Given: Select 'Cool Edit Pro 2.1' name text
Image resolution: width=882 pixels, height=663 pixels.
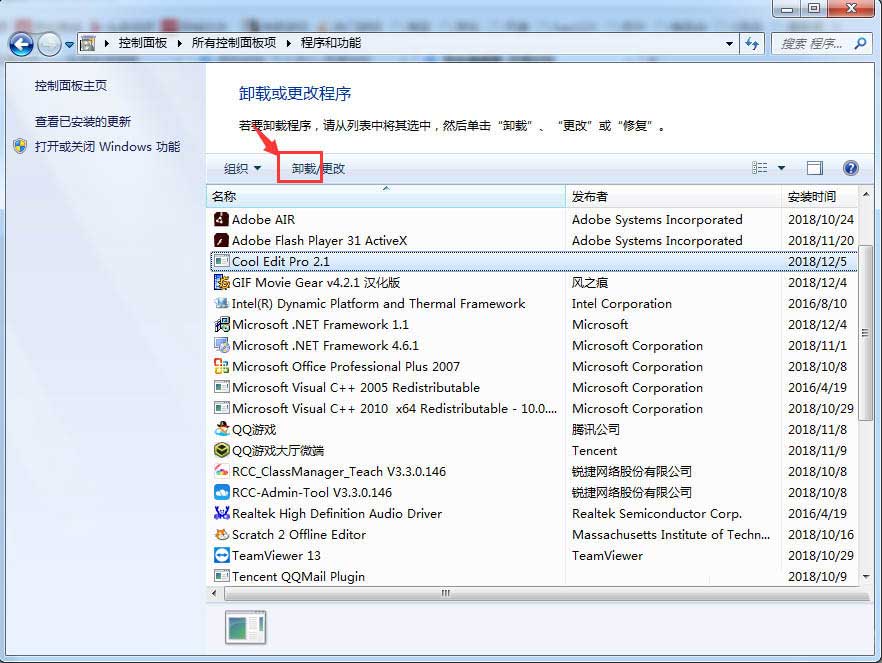Looking at the screenshot, I should point(281,261).
